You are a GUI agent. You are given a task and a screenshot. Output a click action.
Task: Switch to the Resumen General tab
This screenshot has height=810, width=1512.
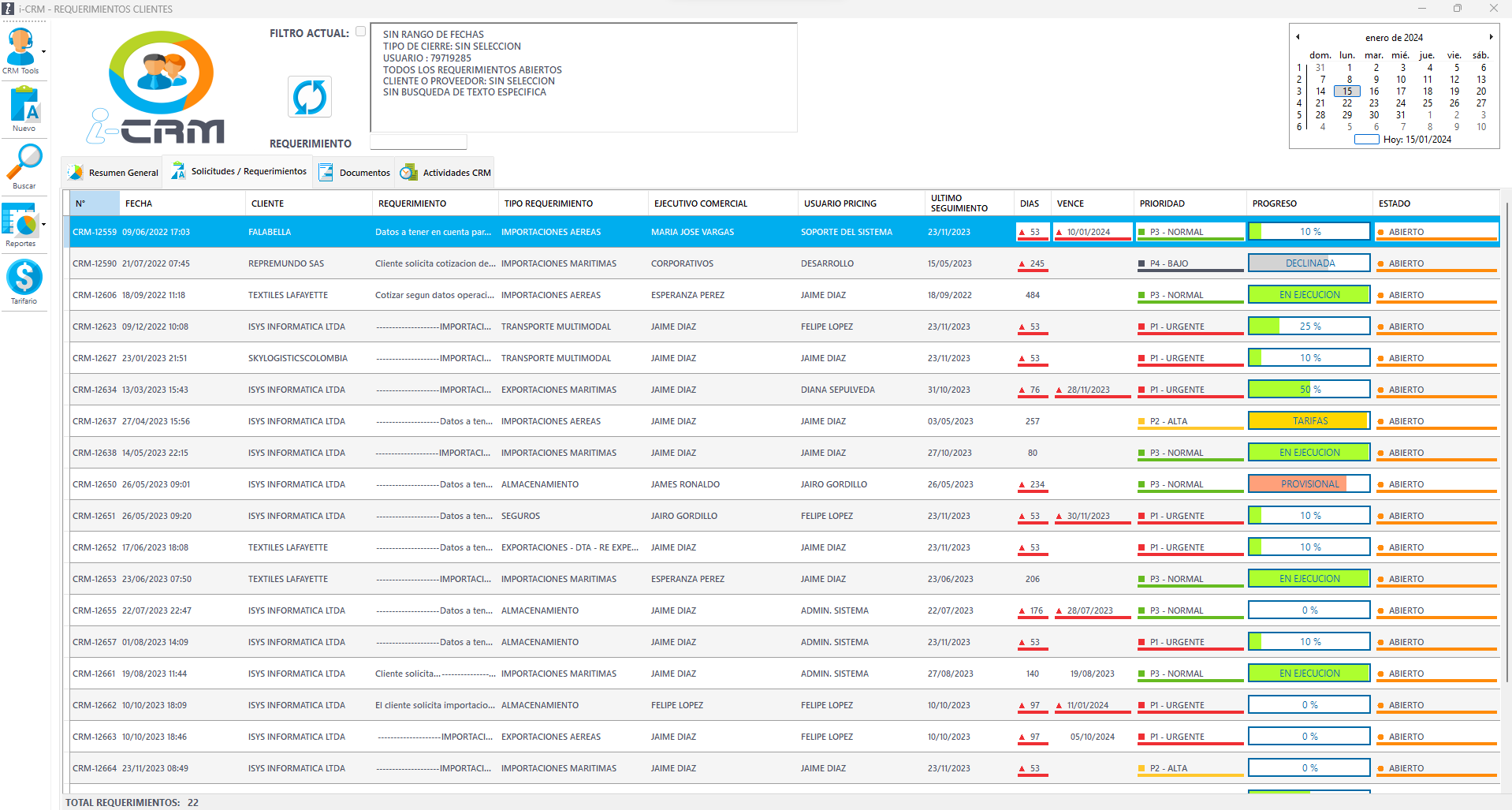tap(113, 173)
